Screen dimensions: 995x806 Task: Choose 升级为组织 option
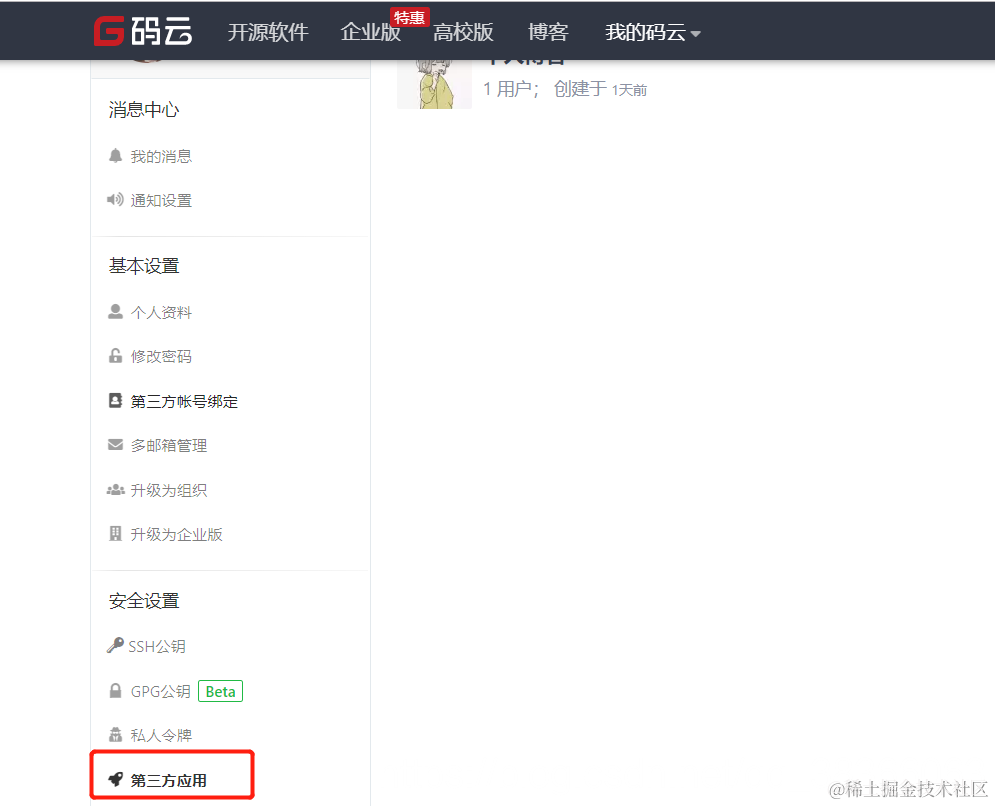(x=169, y=491)
